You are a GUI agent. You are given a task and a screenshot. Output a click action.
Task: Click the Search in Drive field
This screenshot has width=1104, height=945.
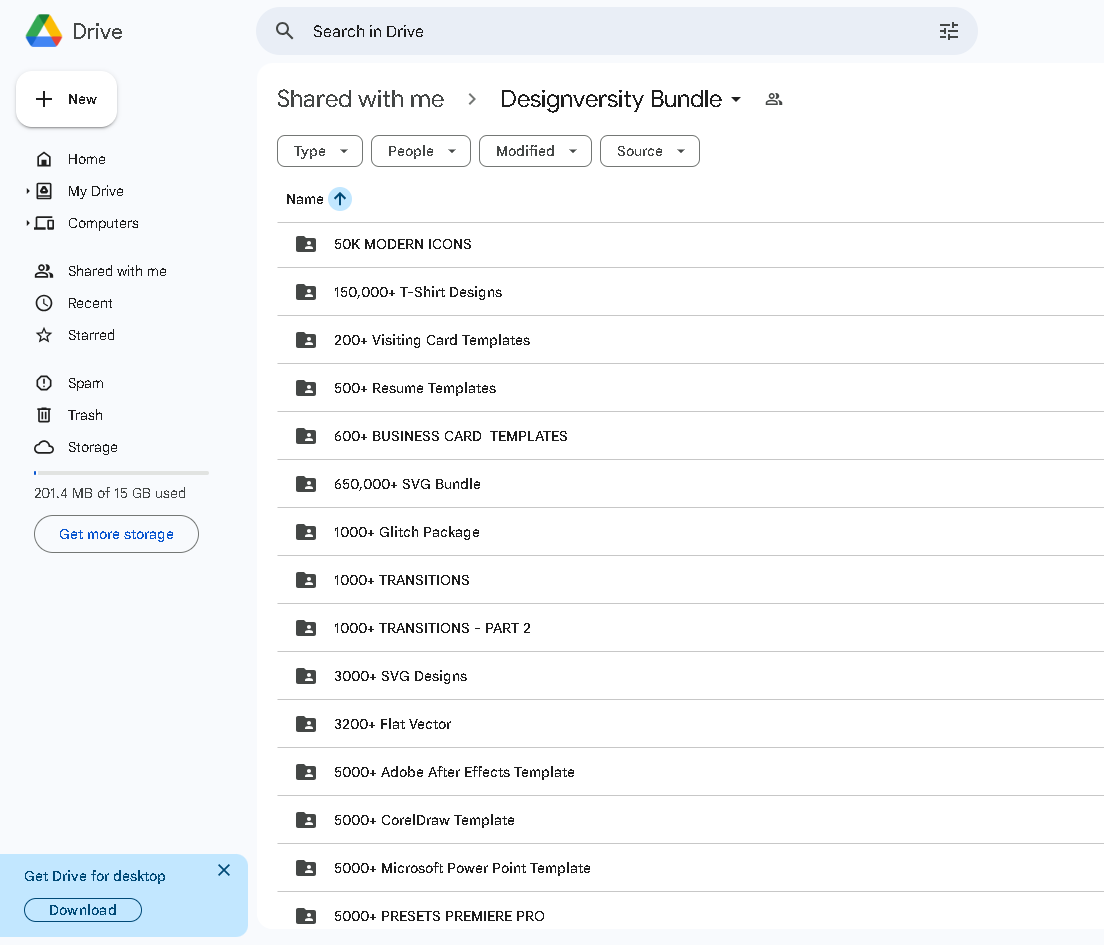[x=600, y=31]
